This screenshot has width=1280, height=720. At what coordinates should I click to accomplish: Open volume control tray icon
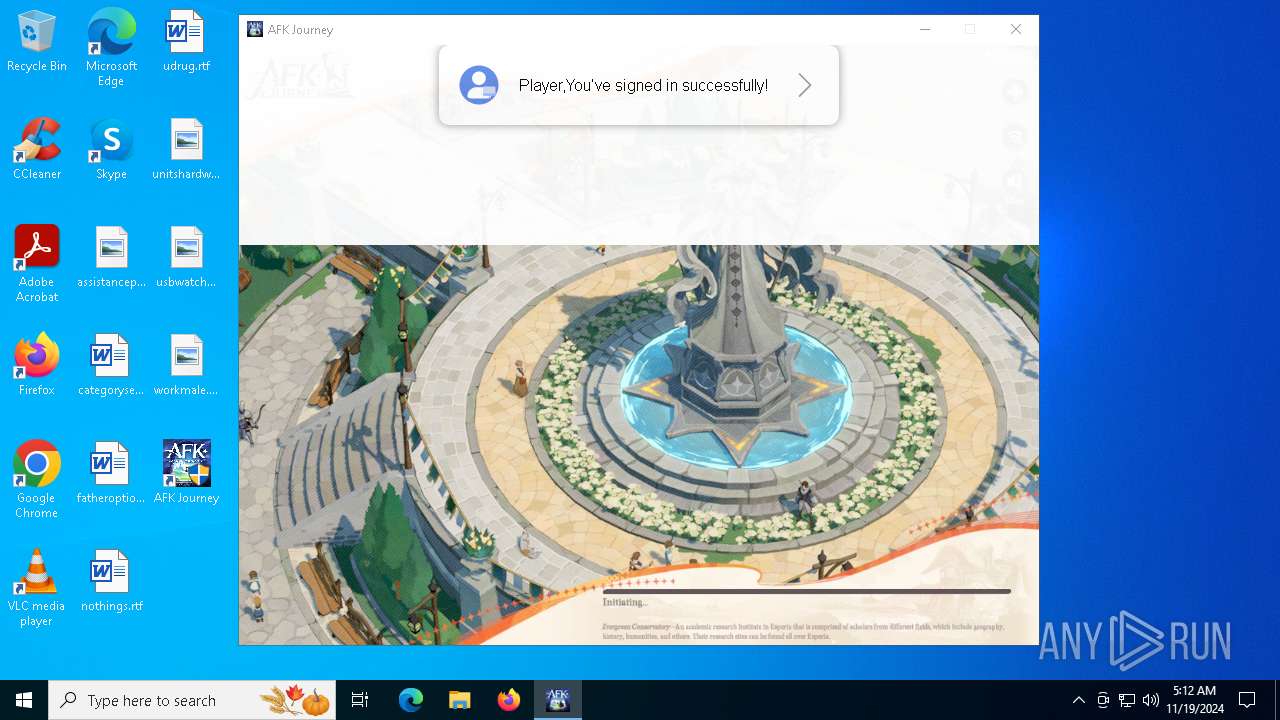coord(1150,700)
